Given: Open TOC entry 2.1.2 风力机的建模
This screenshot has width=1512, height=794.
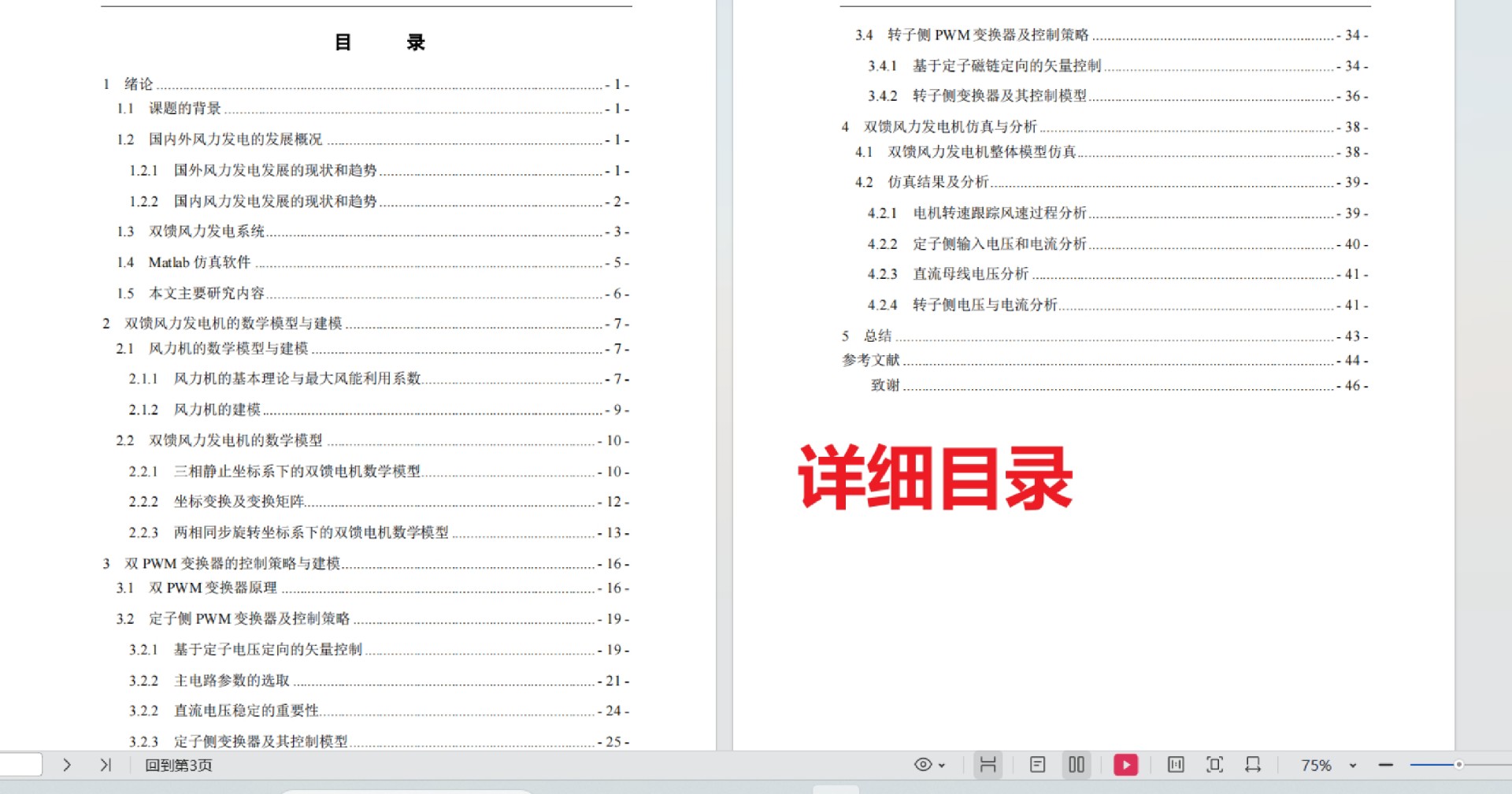Looking at the screenshot, I should pyautogui.click(x=380, y=410).
